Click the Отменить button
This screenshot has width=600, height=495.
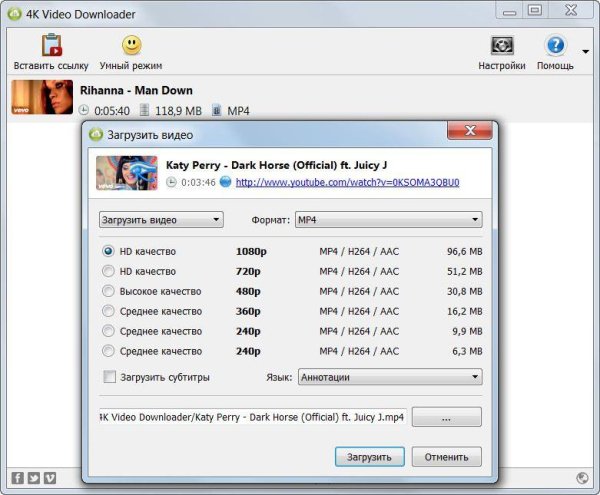pyautogui.click(x=447, y=457)
